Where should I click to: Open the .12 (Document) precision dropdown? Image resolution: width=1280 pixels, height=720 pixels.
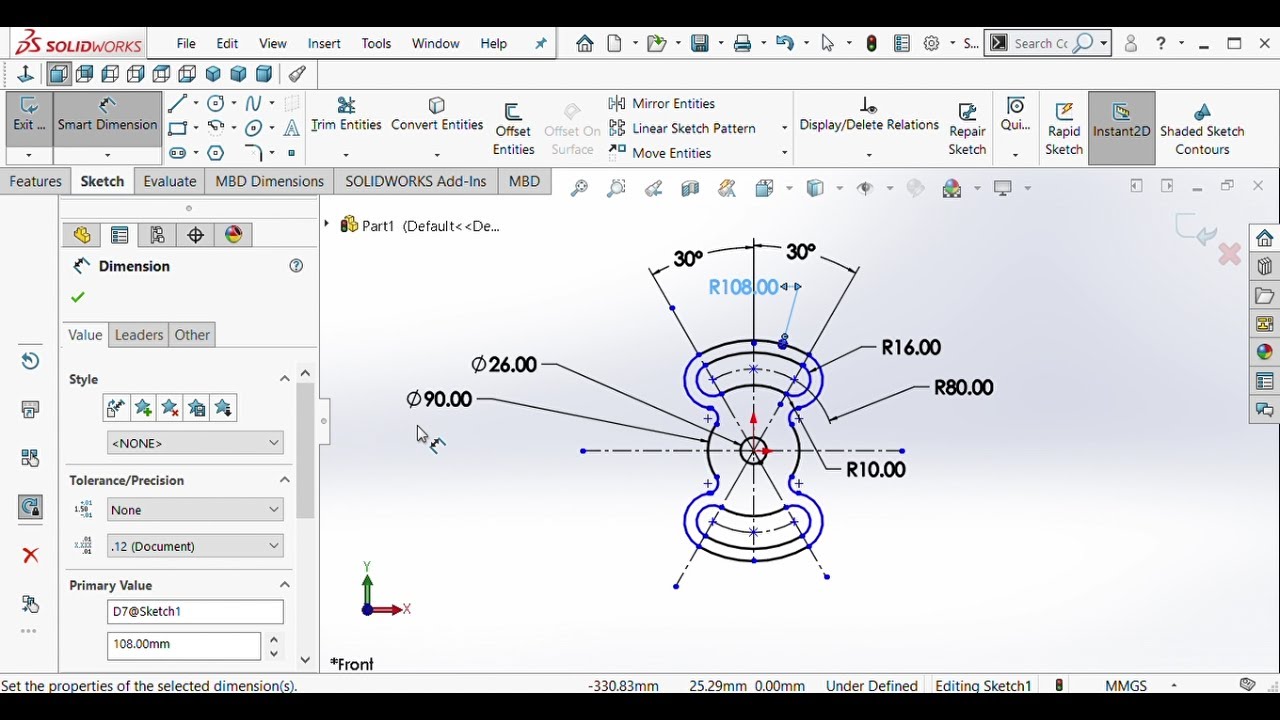point(195,546)
